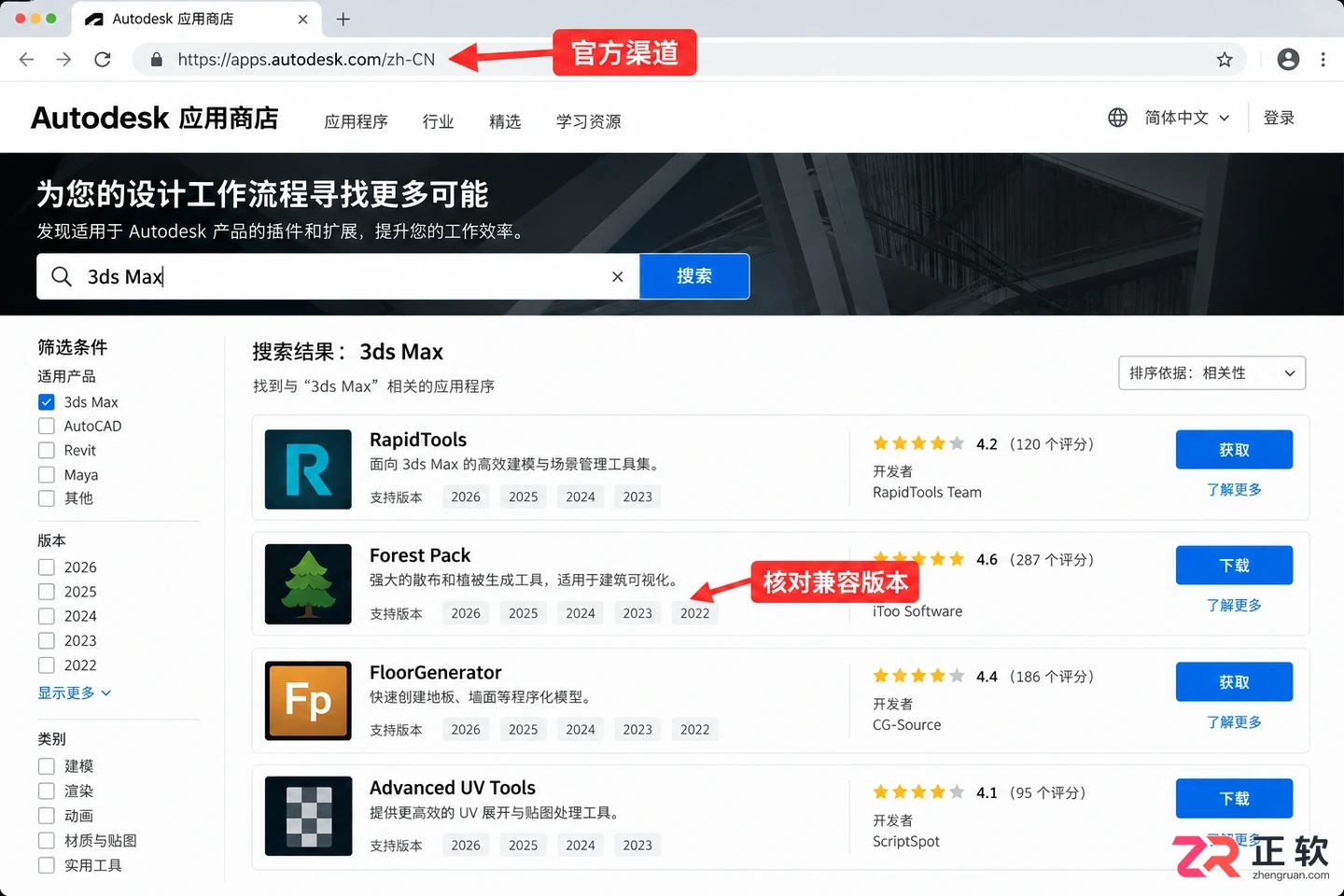The height and width of the screenshot is (896, 1344).
Task: Open the 排序依据 sort dropdown
Action: (x=1211, y=372)
